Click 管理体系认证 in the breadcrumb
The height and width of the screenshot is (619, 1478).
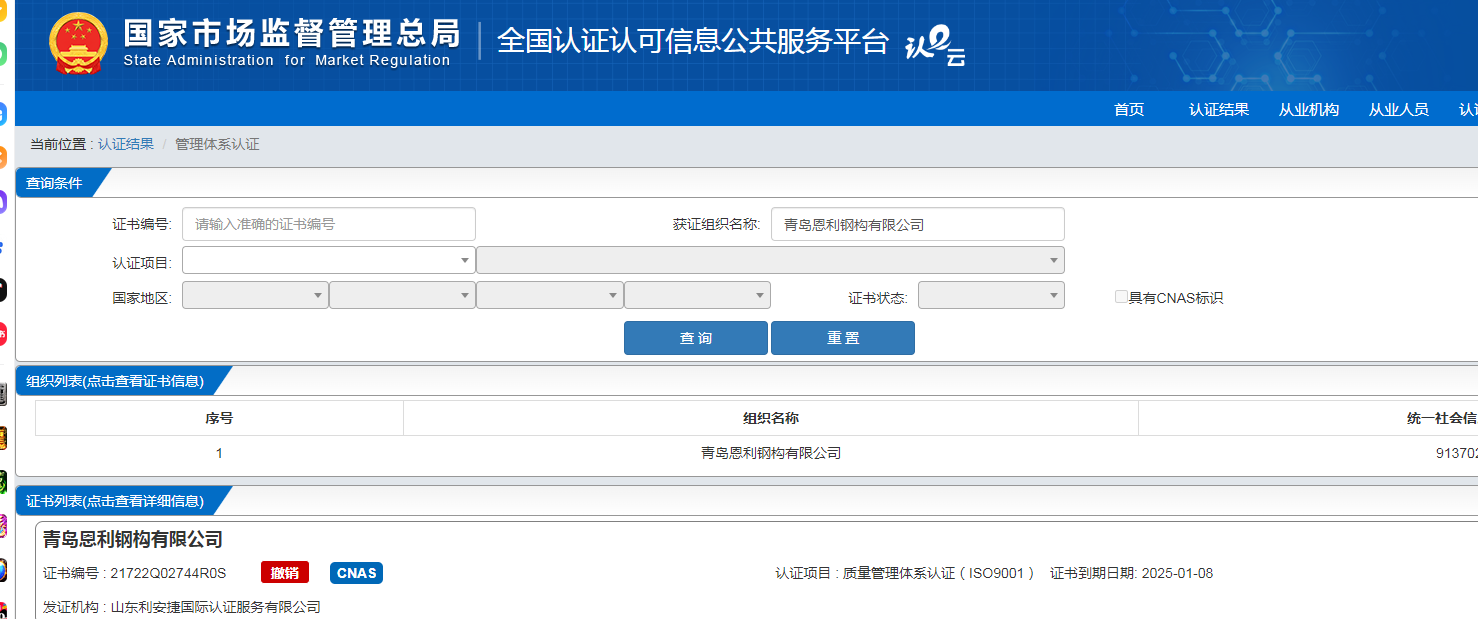click(217, 144)
